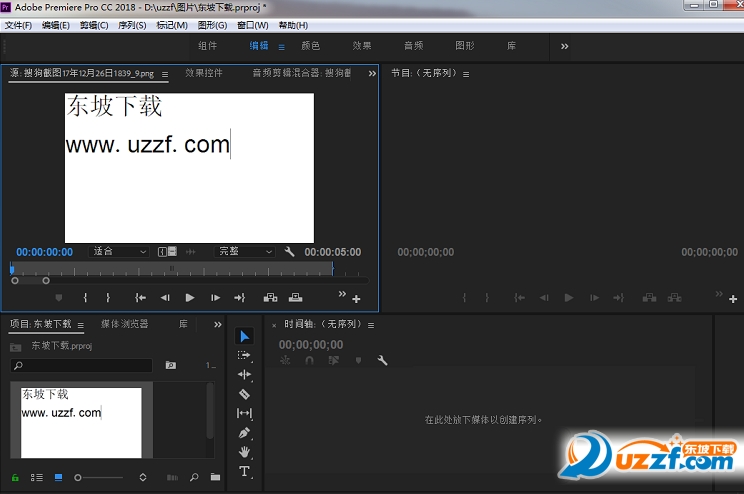Open source monitor settings wrench

pyautogui.click(x=289, y=252)
